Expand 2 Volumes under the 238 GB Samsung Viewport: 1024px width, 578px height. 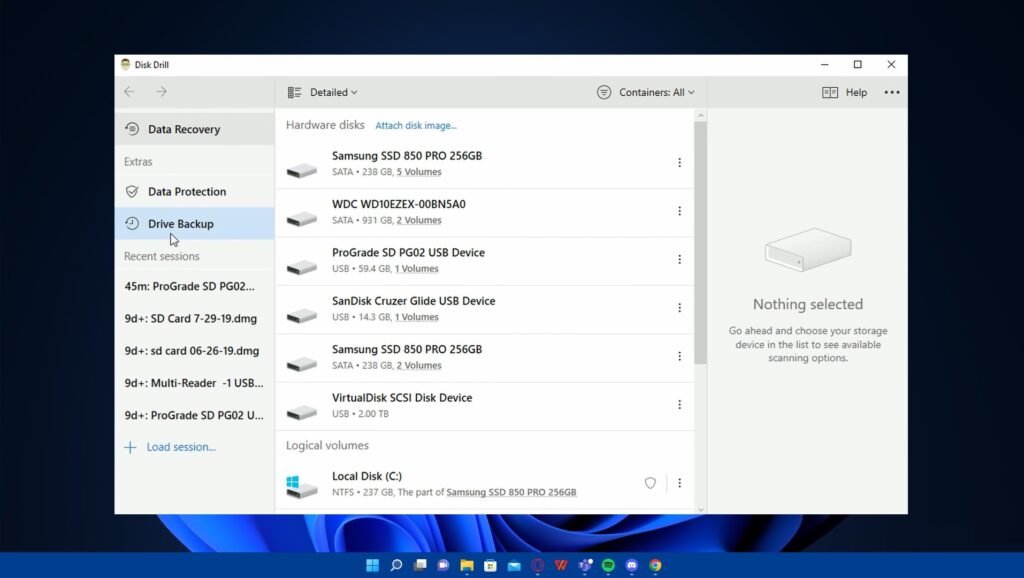pos(419,366)
